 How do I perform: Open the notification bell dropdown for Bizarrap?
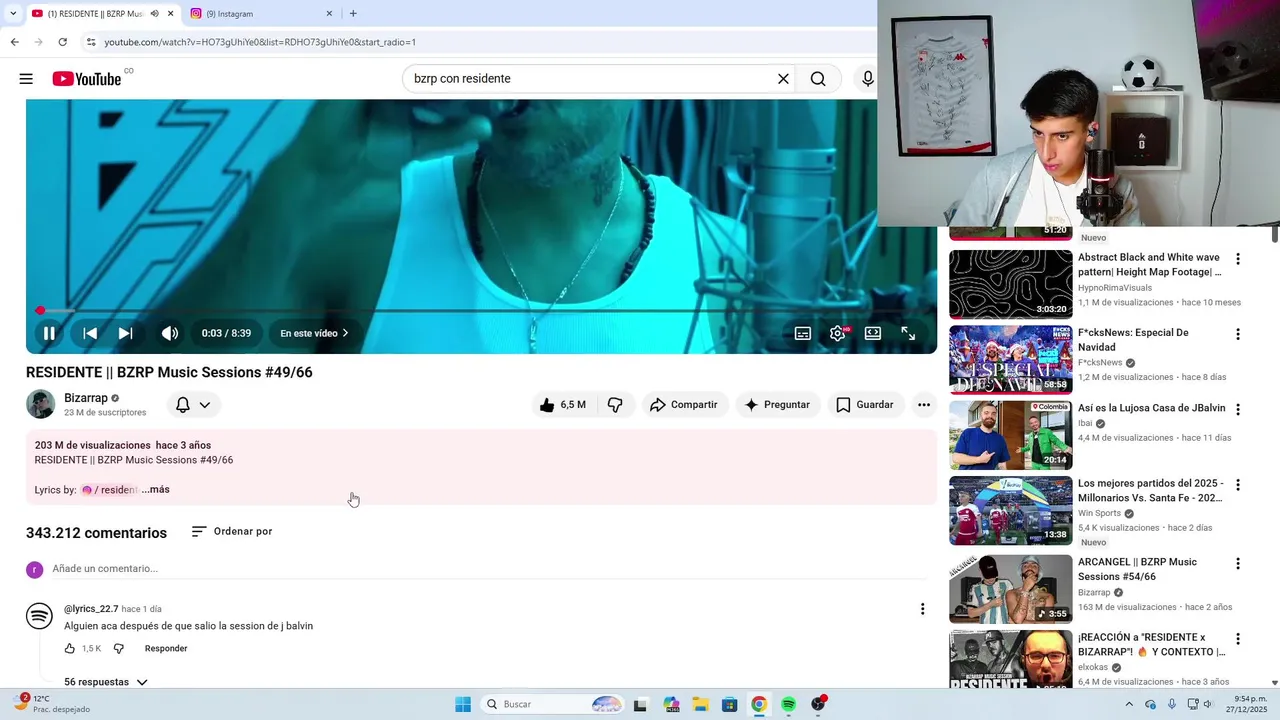193,405
